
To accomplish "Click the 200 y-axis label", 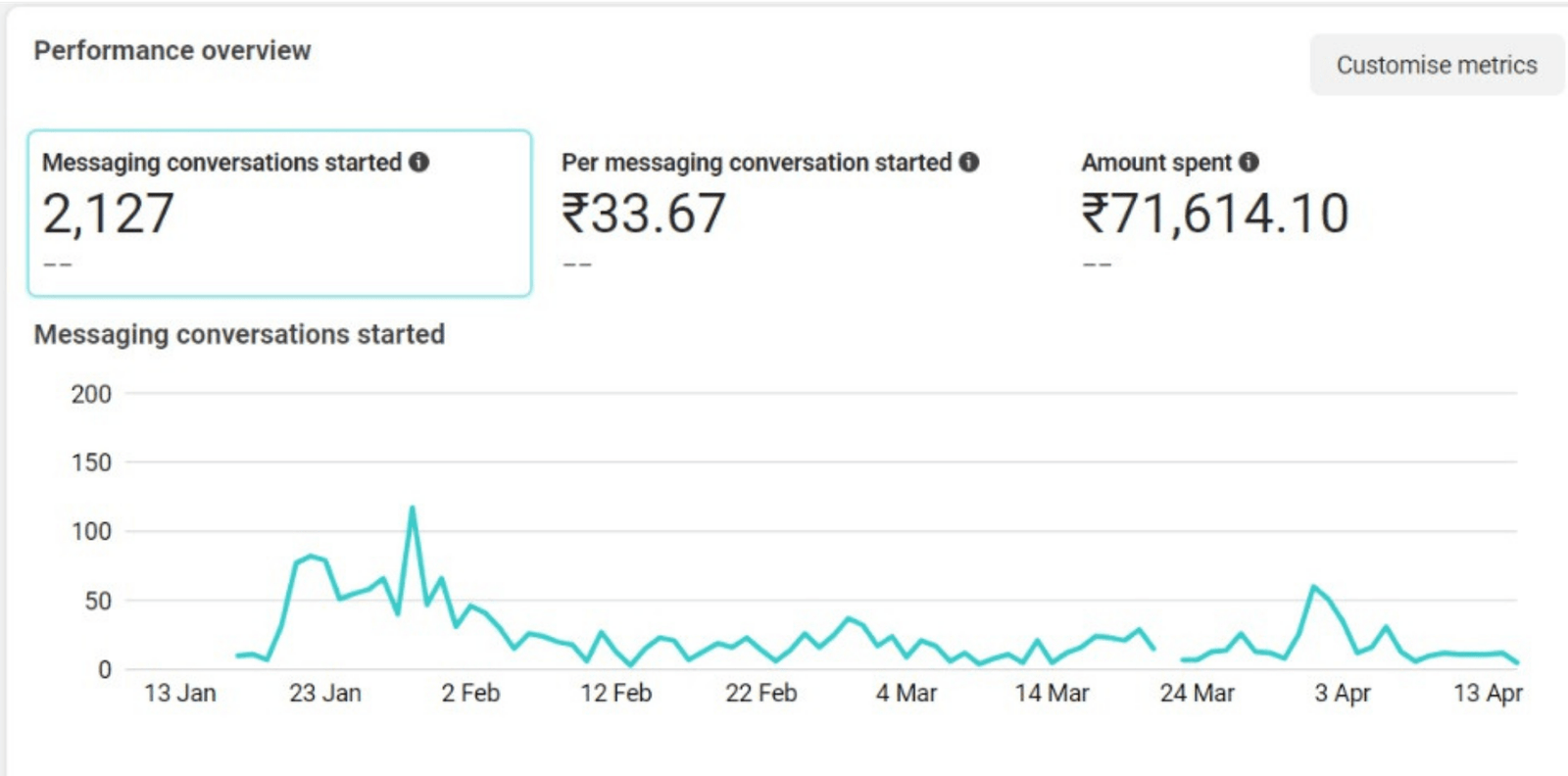I will pyautogui.click(x=91, y=394).
